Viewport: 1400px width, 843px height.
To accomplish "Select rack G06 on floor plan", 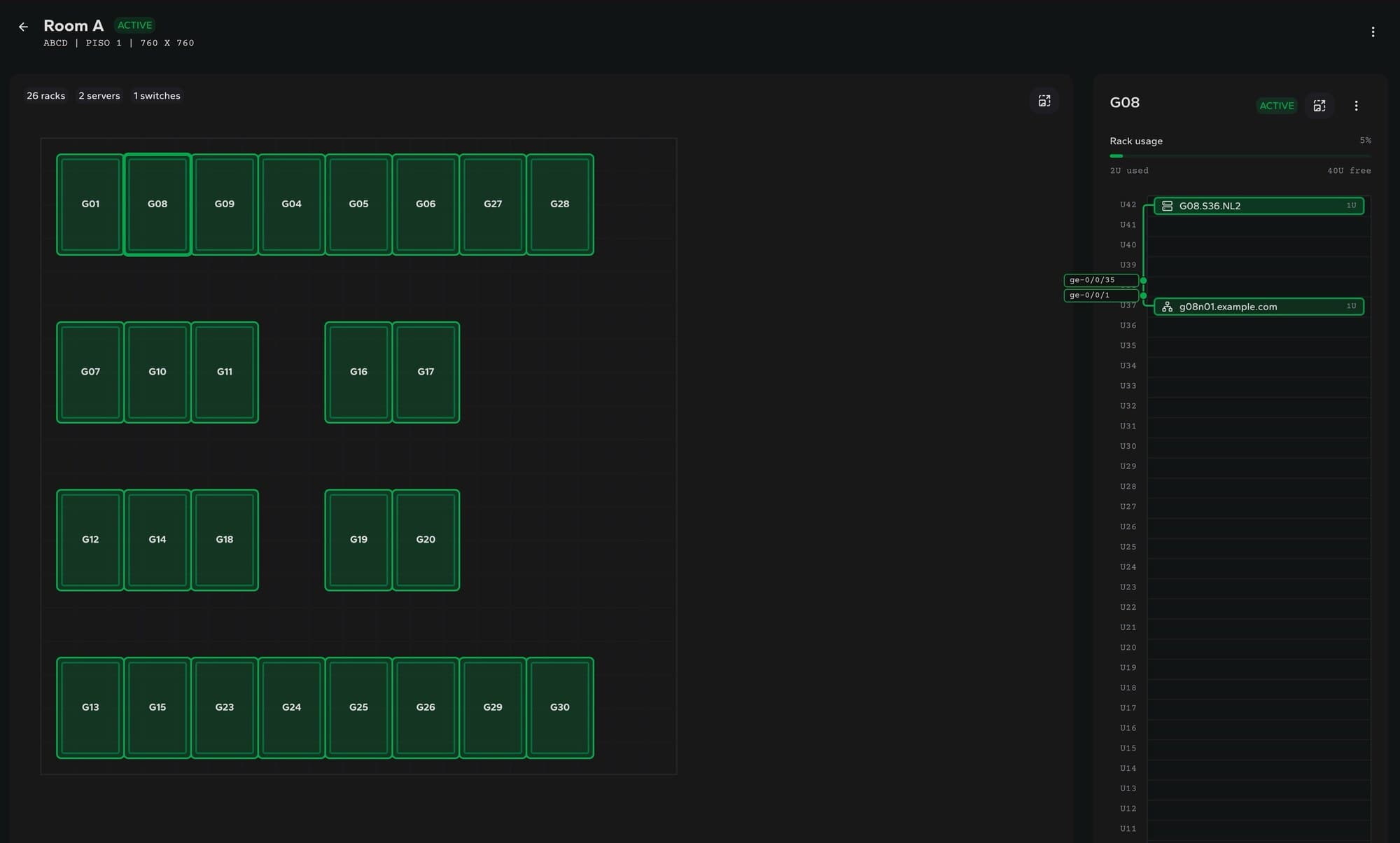I will 426,204.
